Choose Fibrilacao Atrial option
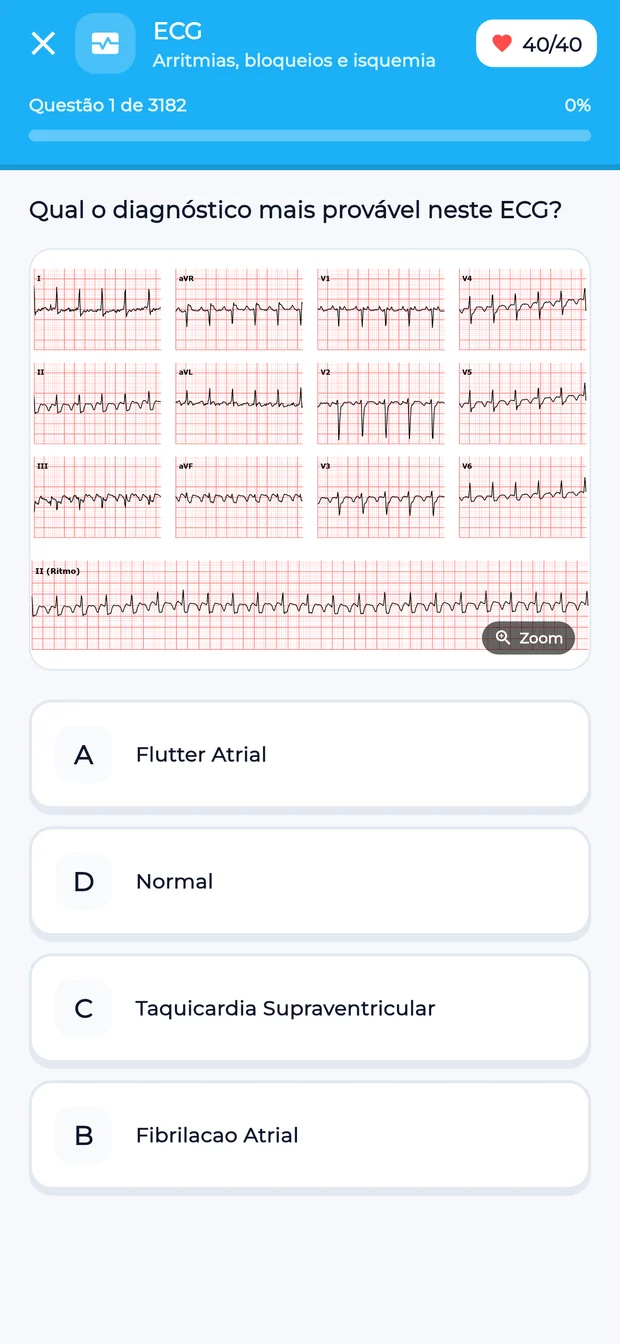620x1344 pixels. coord(310,1136)
